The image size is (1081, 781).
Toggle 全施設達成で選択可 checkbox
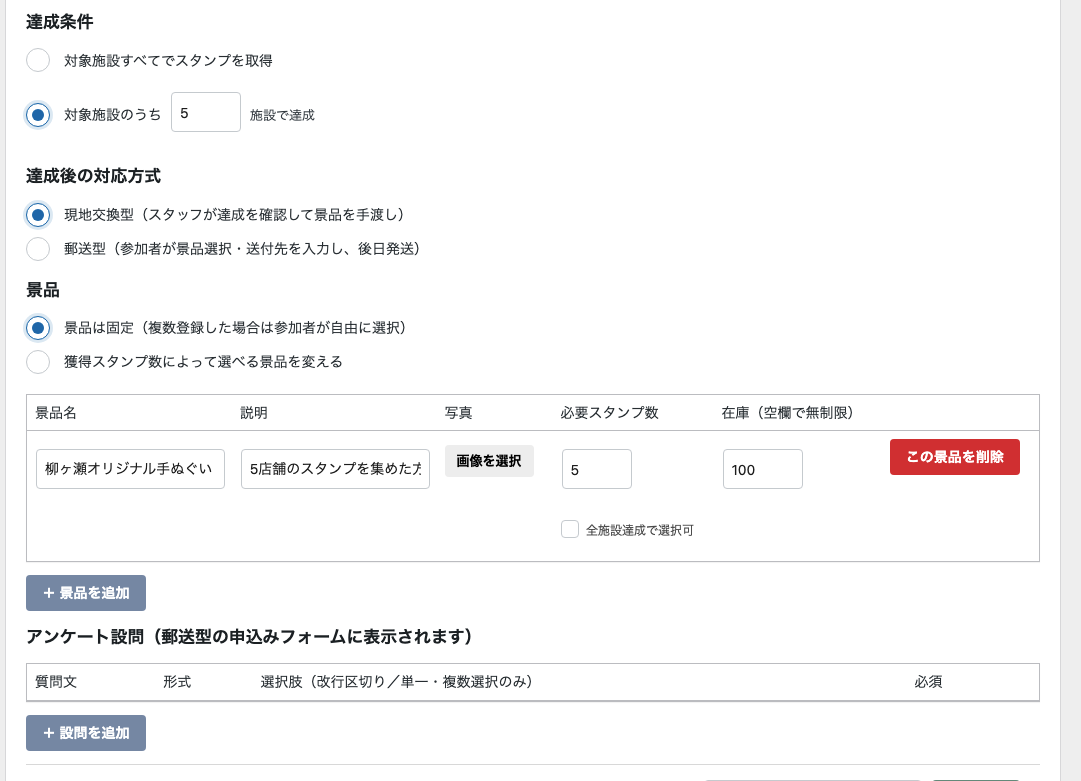click(x=569, y=529)
